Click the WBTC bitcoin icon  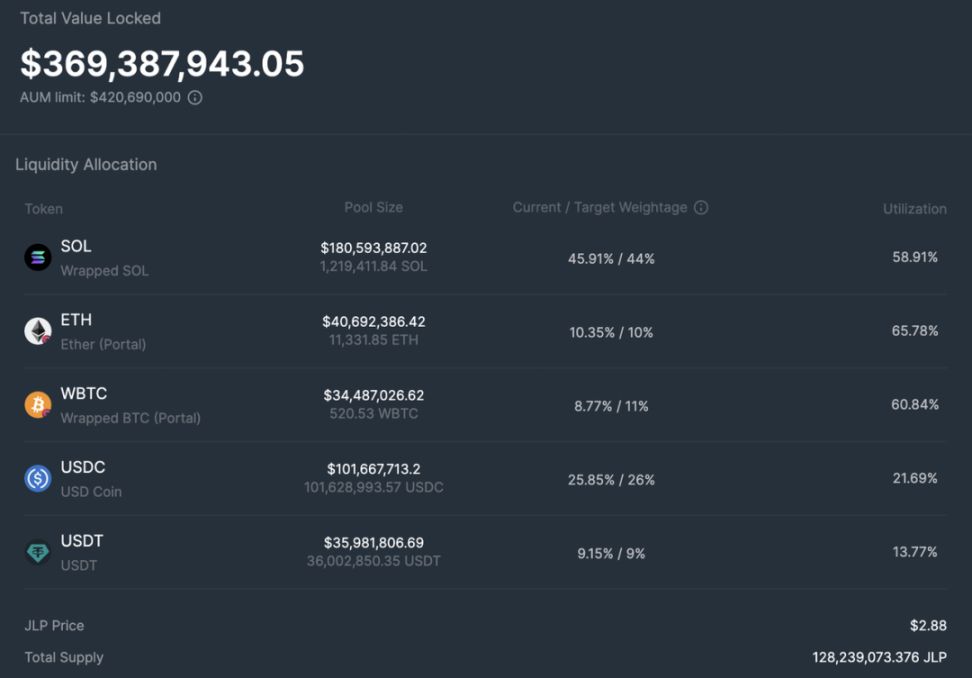(x=38, y=405)
